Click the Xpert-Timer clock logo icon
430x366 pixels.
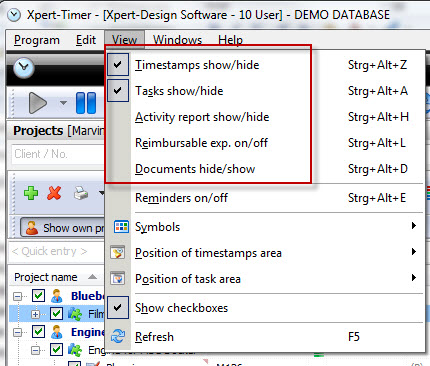pos(24,68)
